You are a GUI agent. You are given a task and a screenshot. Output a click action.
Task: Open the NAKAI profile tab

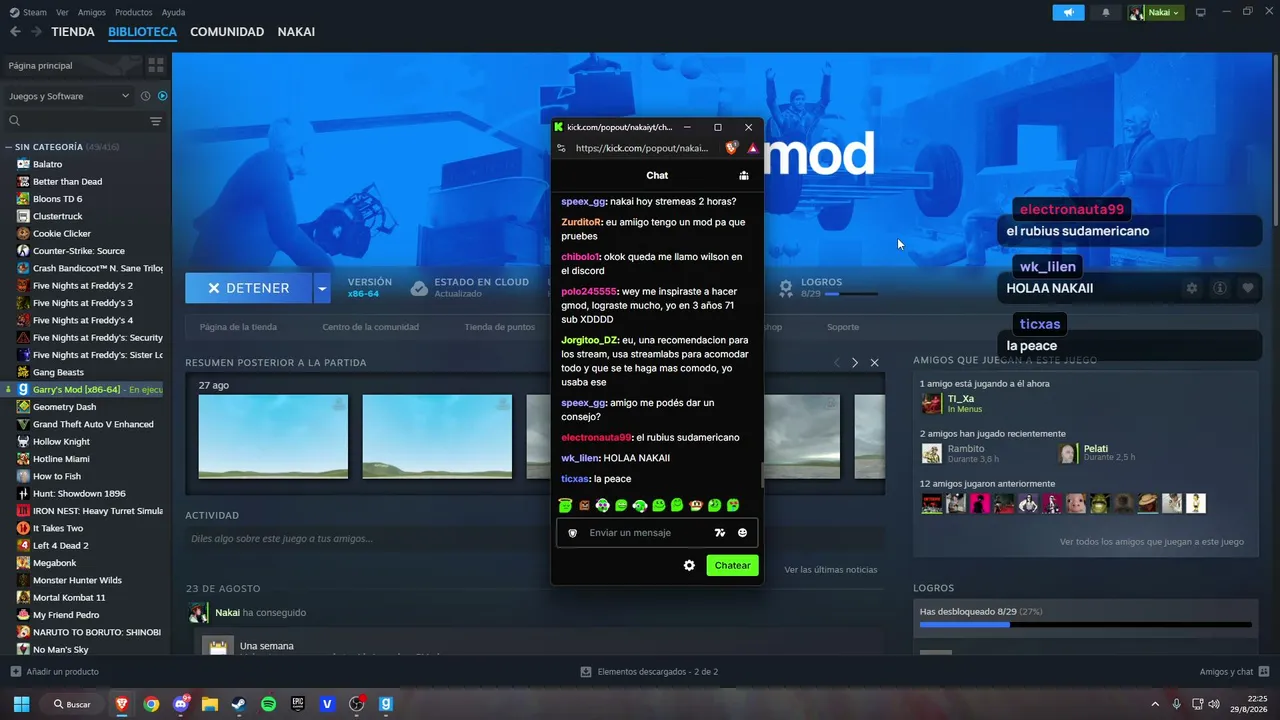click(x=296, y=32)
